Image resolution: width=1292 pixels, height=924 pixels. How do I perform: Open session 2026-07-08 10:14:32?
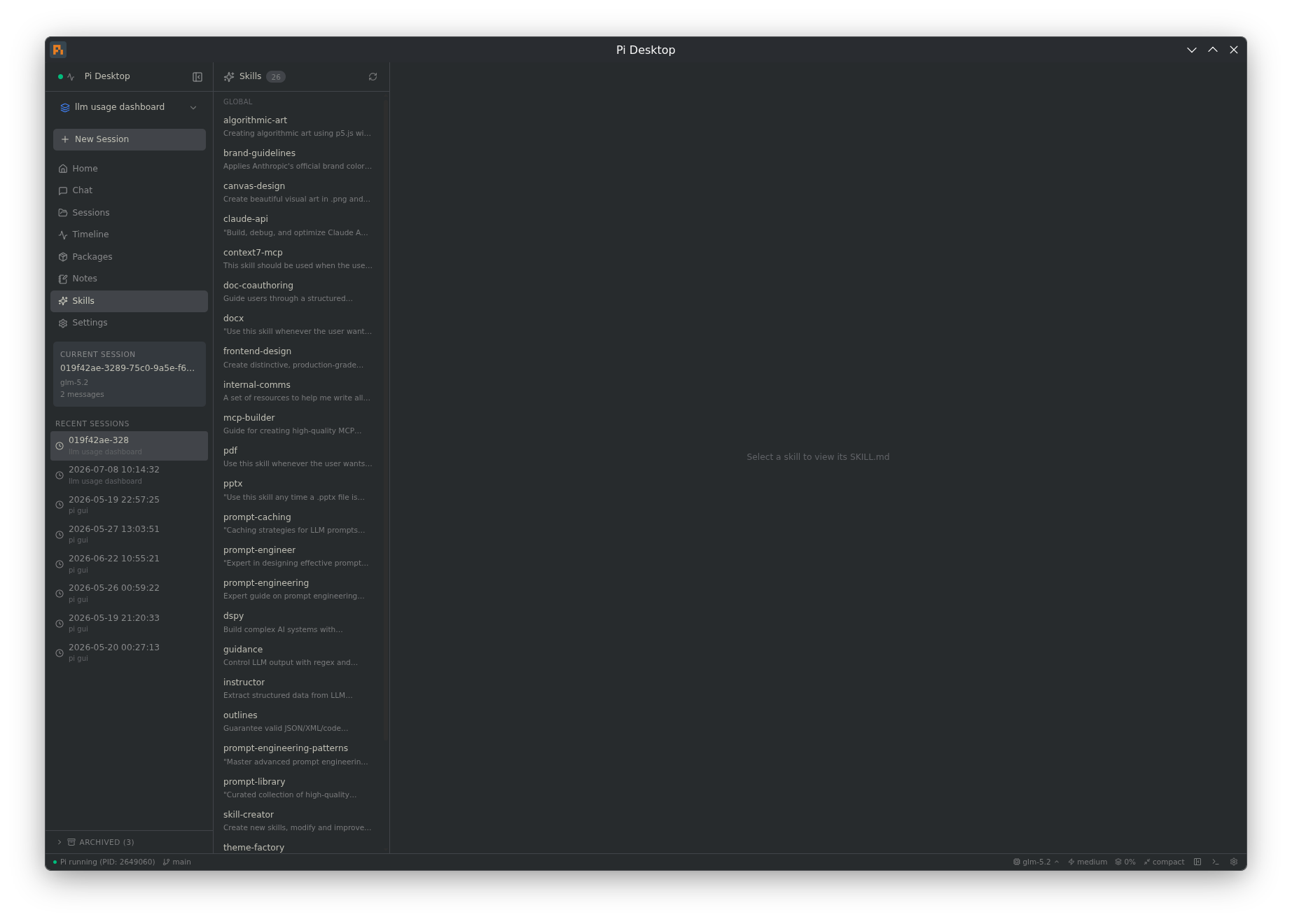[129, 475]
